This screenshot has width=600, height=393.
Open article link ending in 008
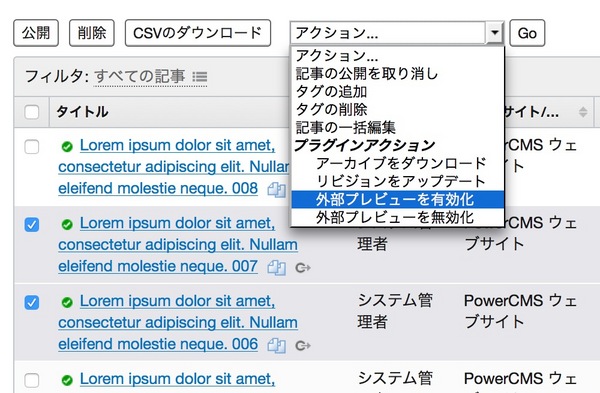[174, 167]
